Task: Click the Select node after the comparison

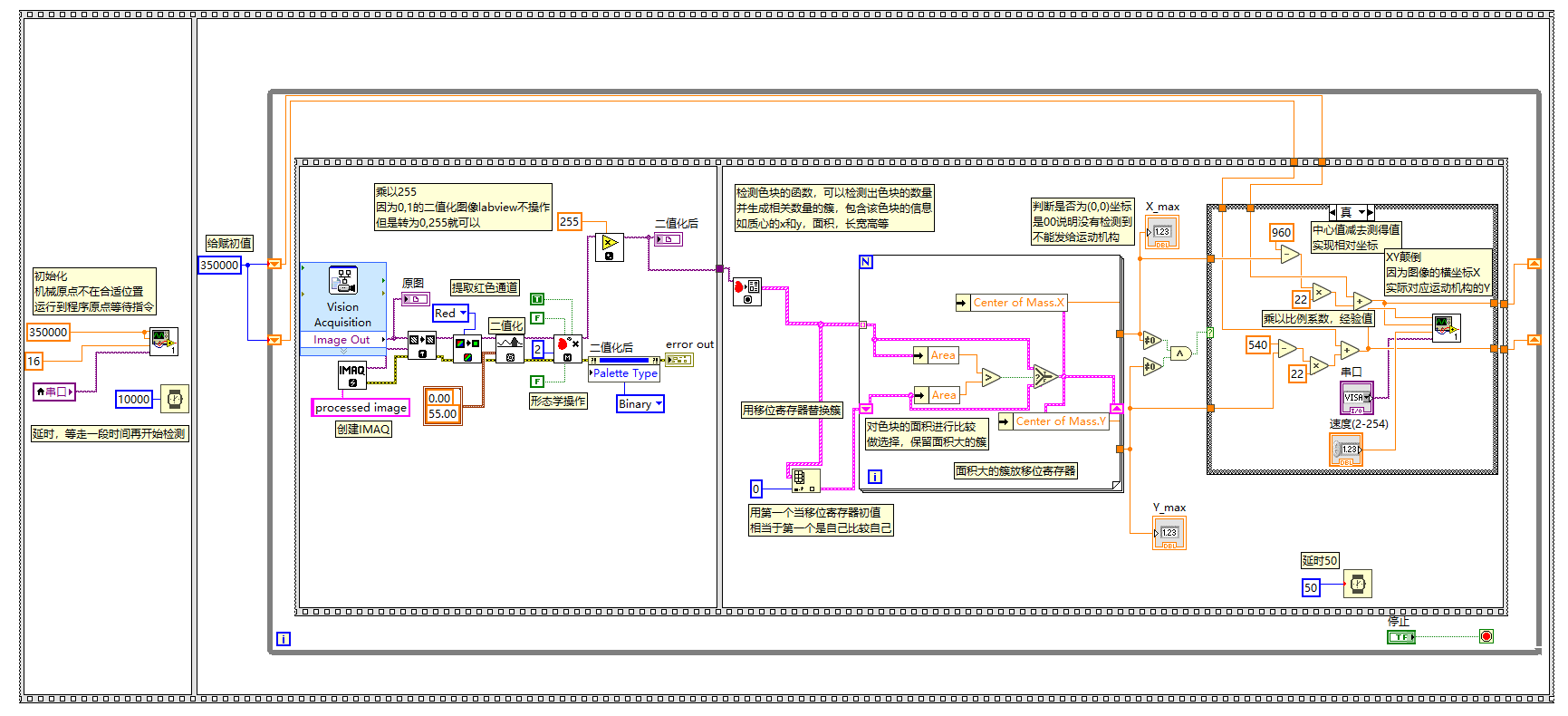Action: click(1045, 375)
